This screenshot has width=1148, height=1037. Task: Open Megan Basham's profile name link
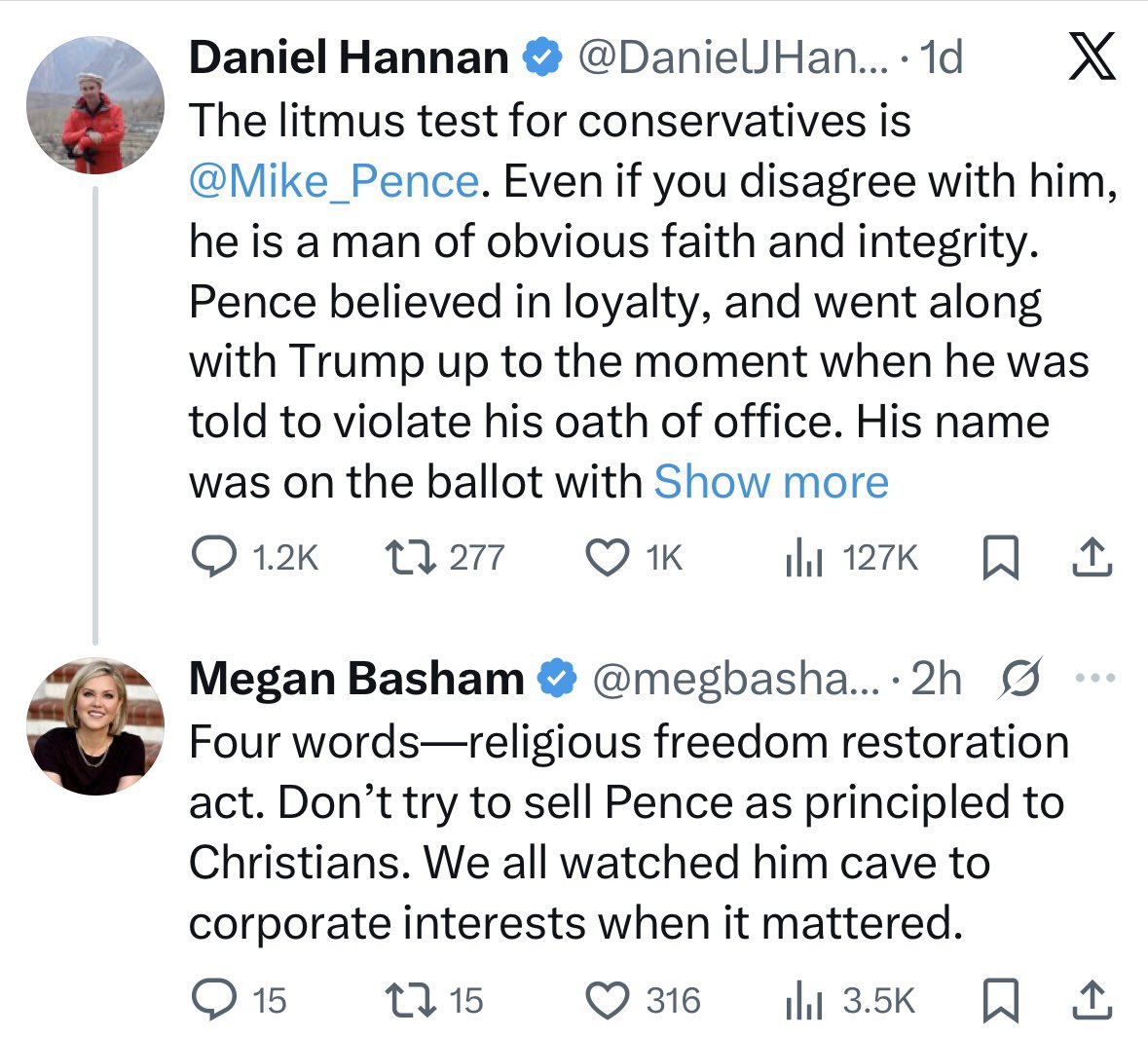[x=356, y=679]
